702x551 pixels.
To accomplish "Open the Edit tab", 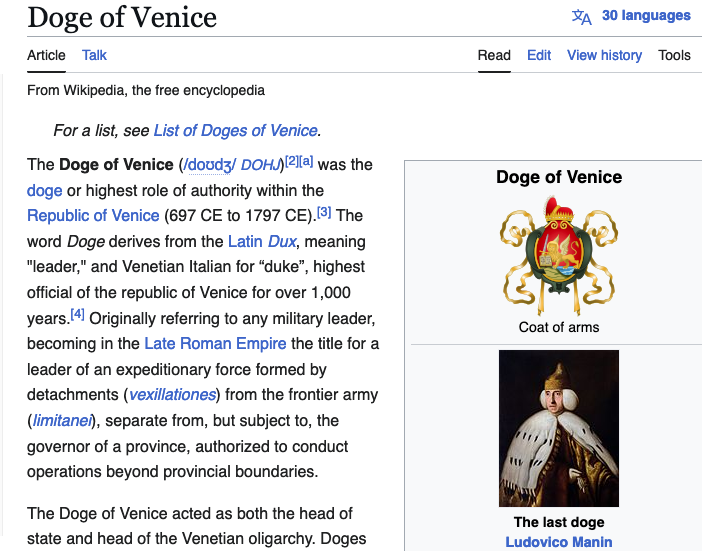I will pyautogui.click(x=539, y=55).
